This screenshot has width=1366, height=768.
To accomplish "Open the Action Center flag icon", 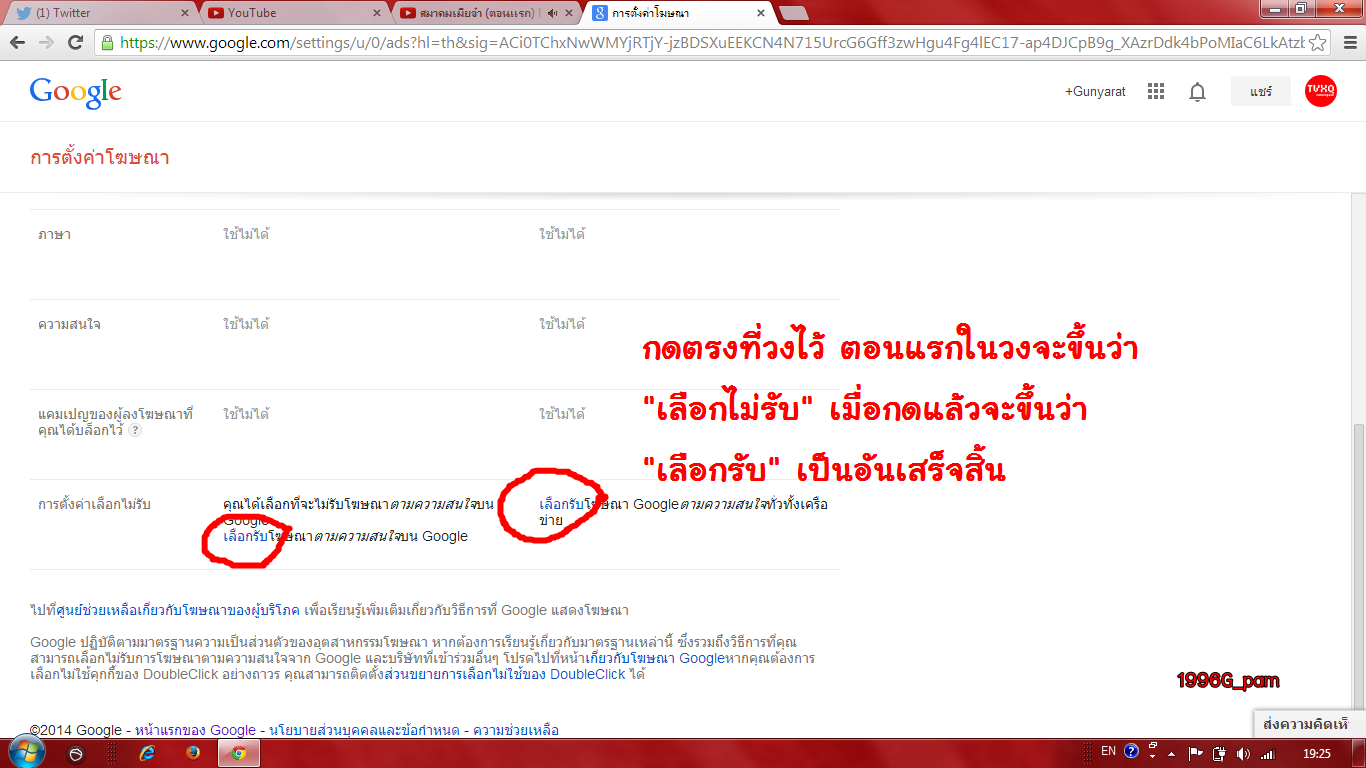I will click(x=1195, y=753).
